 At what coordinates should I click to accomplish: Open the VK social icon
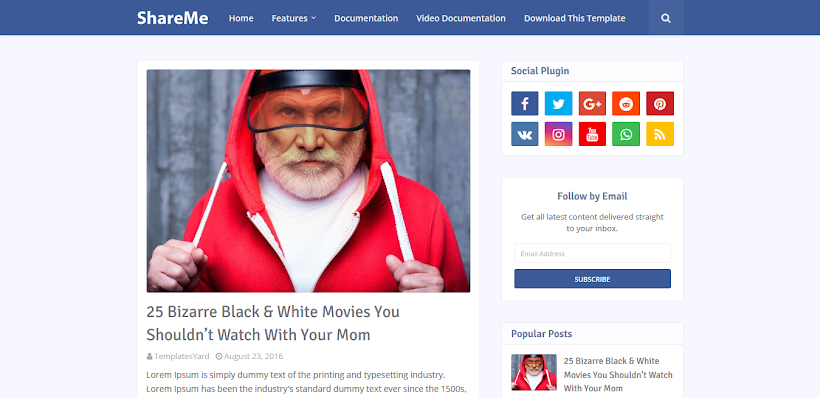coord(525,134)
